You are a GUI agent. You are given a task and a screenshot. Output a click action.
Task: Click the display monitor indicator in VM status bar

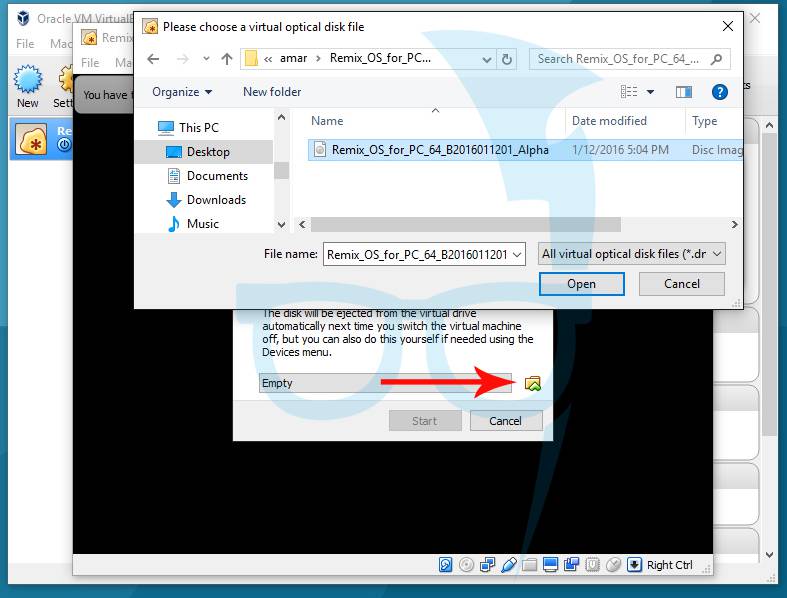[x=550, y=565]
